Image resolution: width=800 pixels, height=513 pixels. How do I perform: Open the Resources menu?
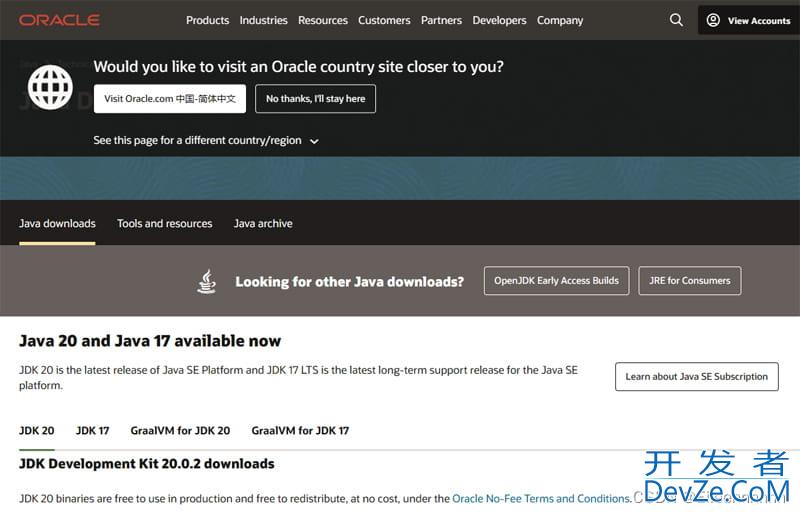323,20
